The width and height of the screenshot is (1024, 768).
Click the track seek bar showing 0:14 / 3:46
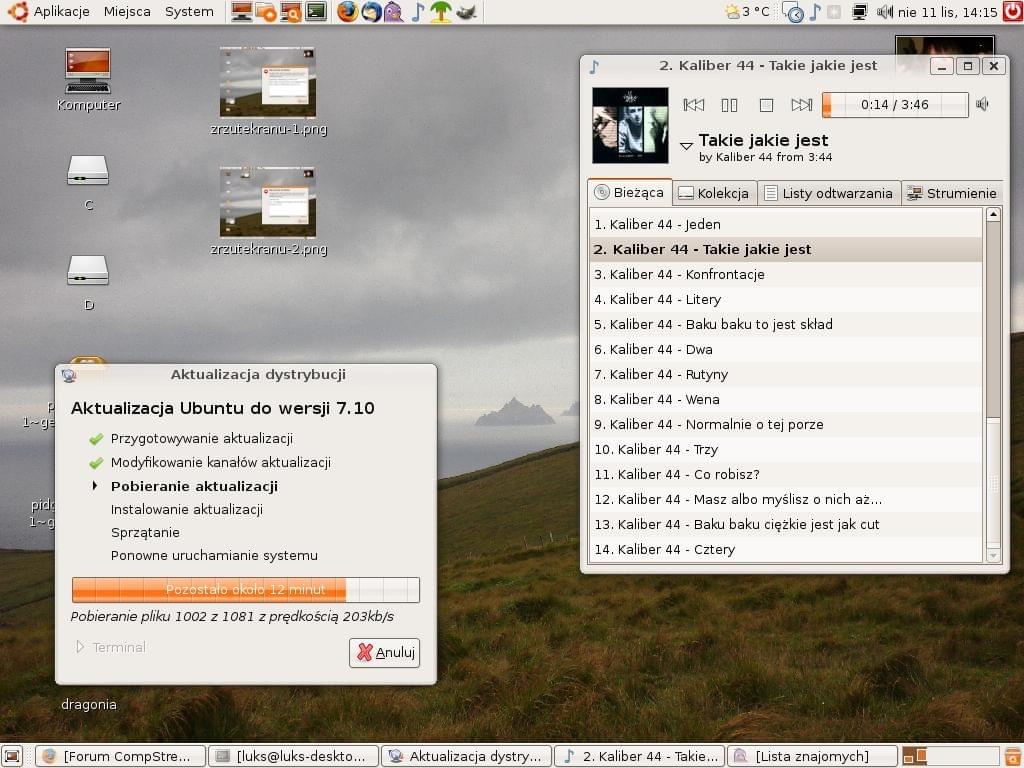tap(895, 104)
